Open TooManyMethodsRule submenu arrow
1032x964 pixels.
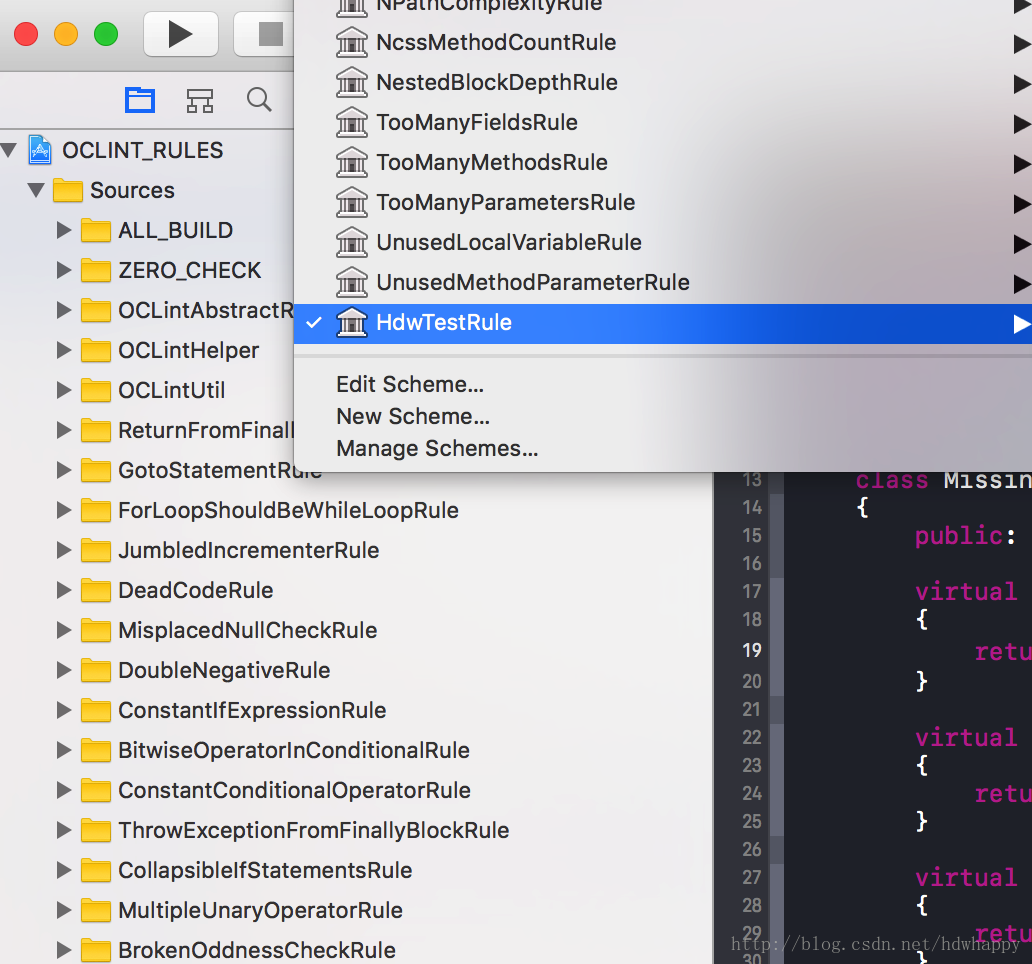click(1022, 163)
